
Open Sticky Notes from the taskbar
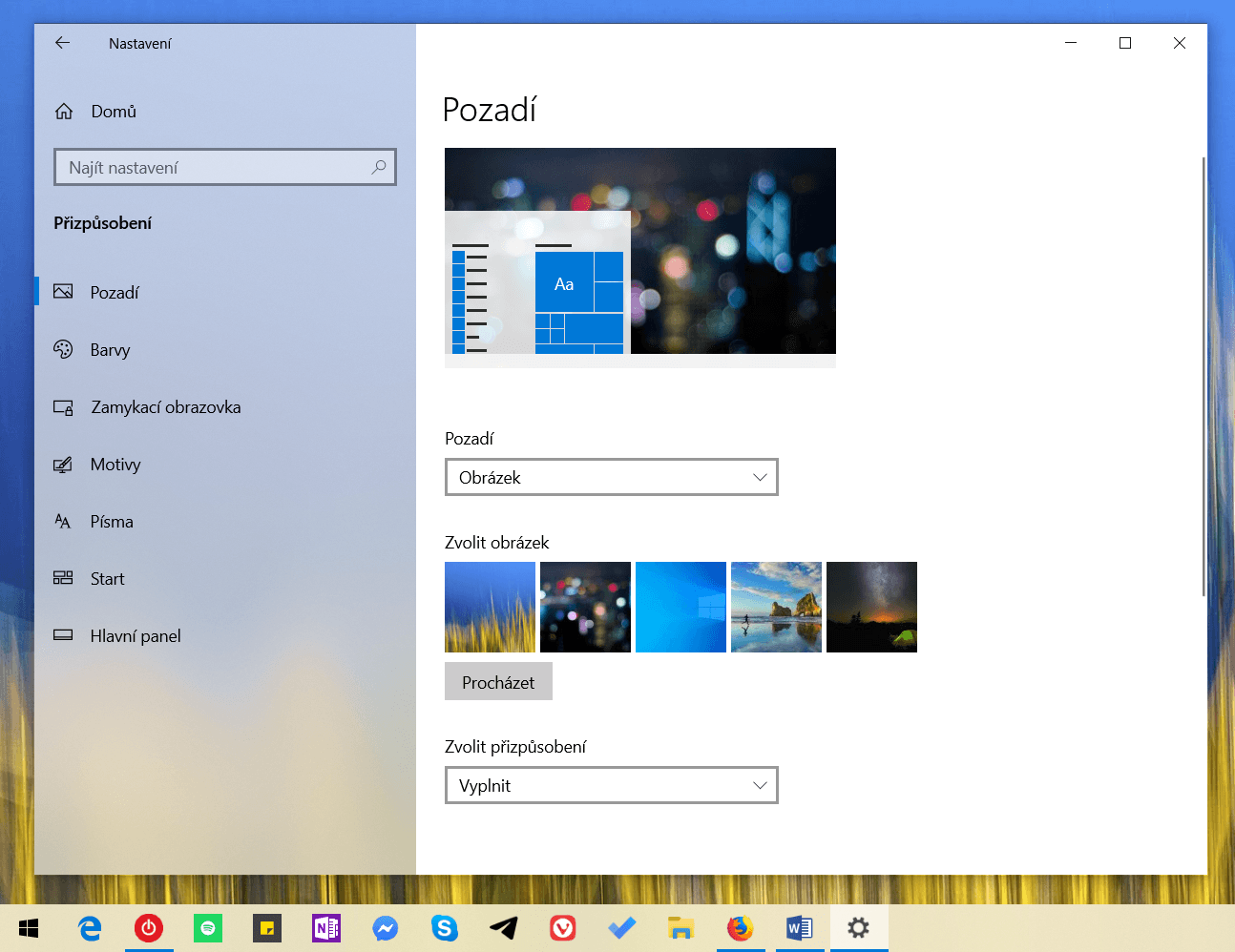coord(267,928)
